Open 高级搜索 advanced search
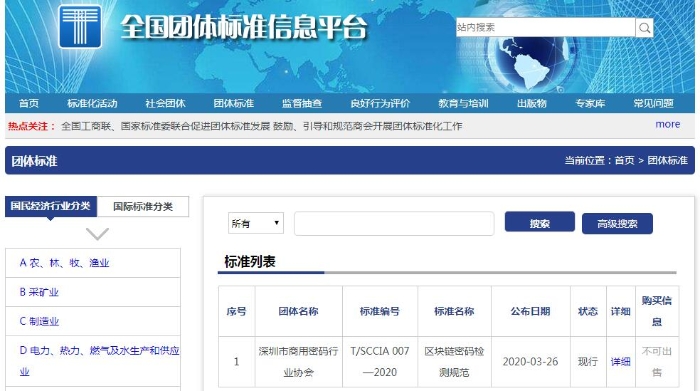The image size is (700, 391). (617, 223)
